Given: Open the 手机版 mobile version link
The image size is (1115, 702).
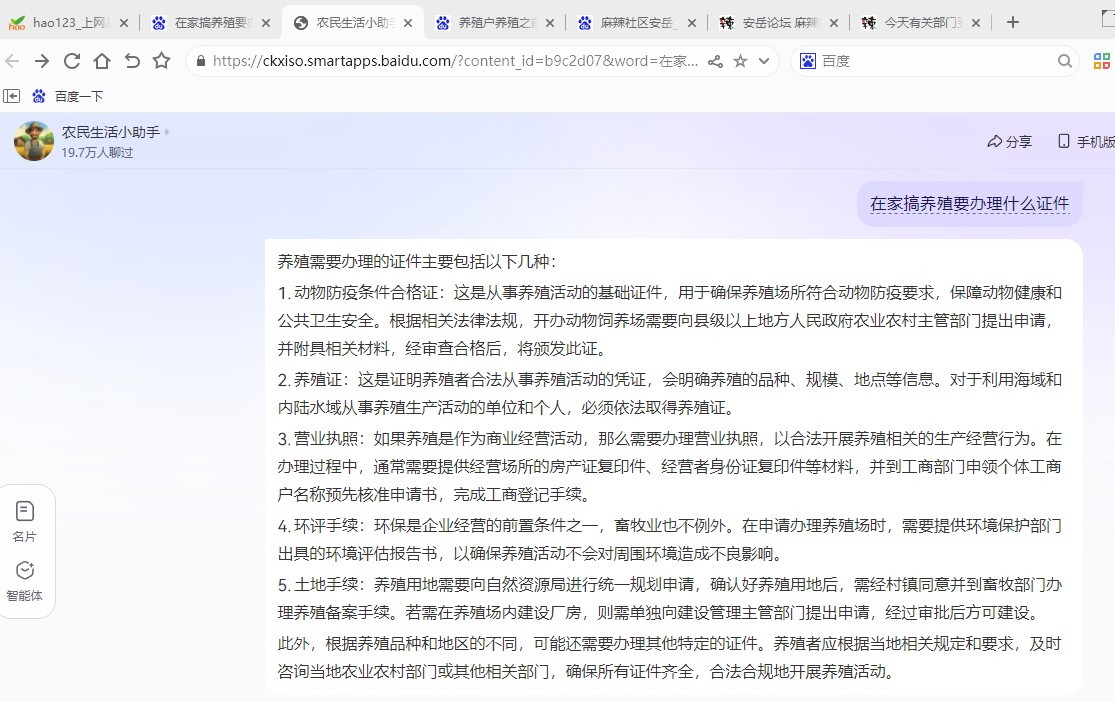Looking at the screenshot, I should 1086,142.
